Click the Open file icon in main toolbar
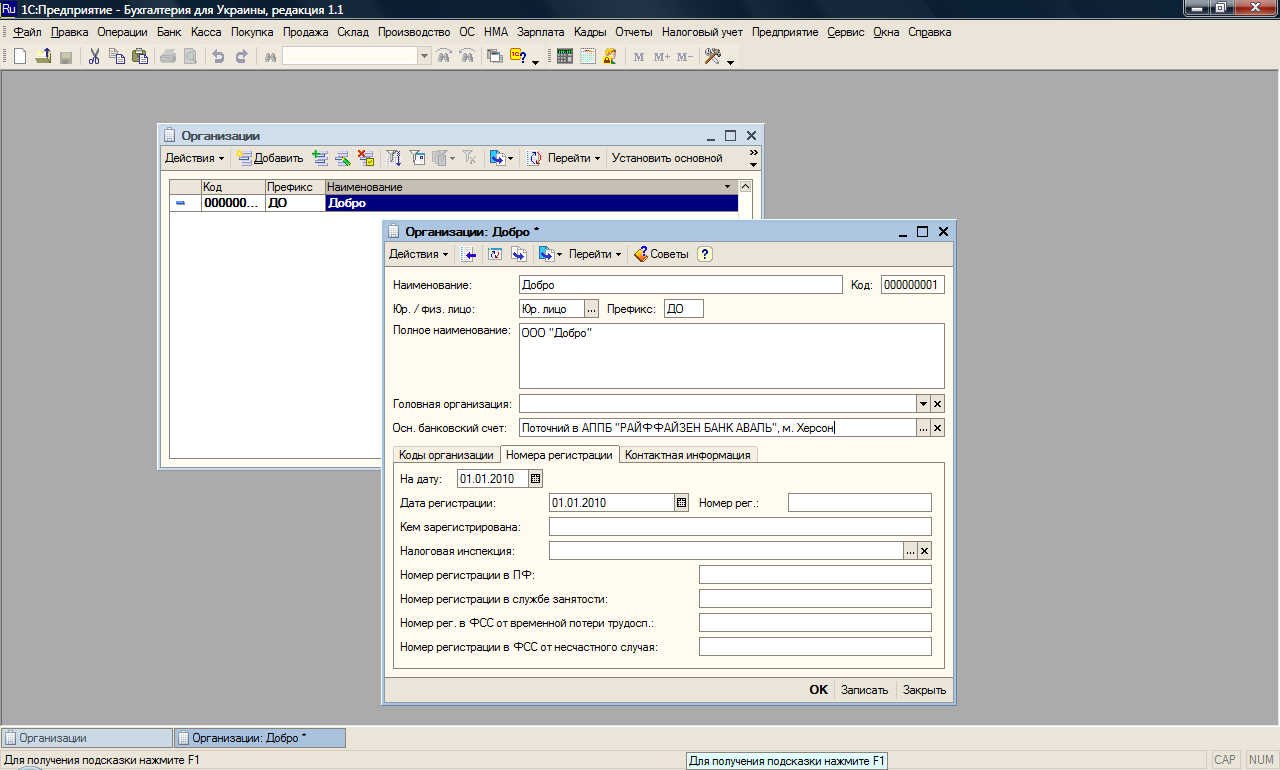 (x=43, y=57)
